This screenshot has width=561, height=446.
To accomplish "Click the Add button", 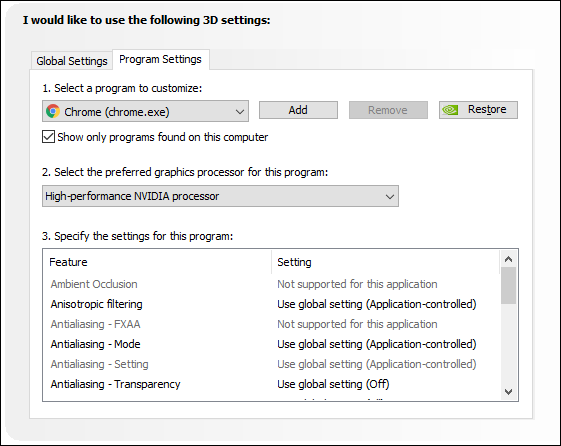I will click(x=298, y=110).
